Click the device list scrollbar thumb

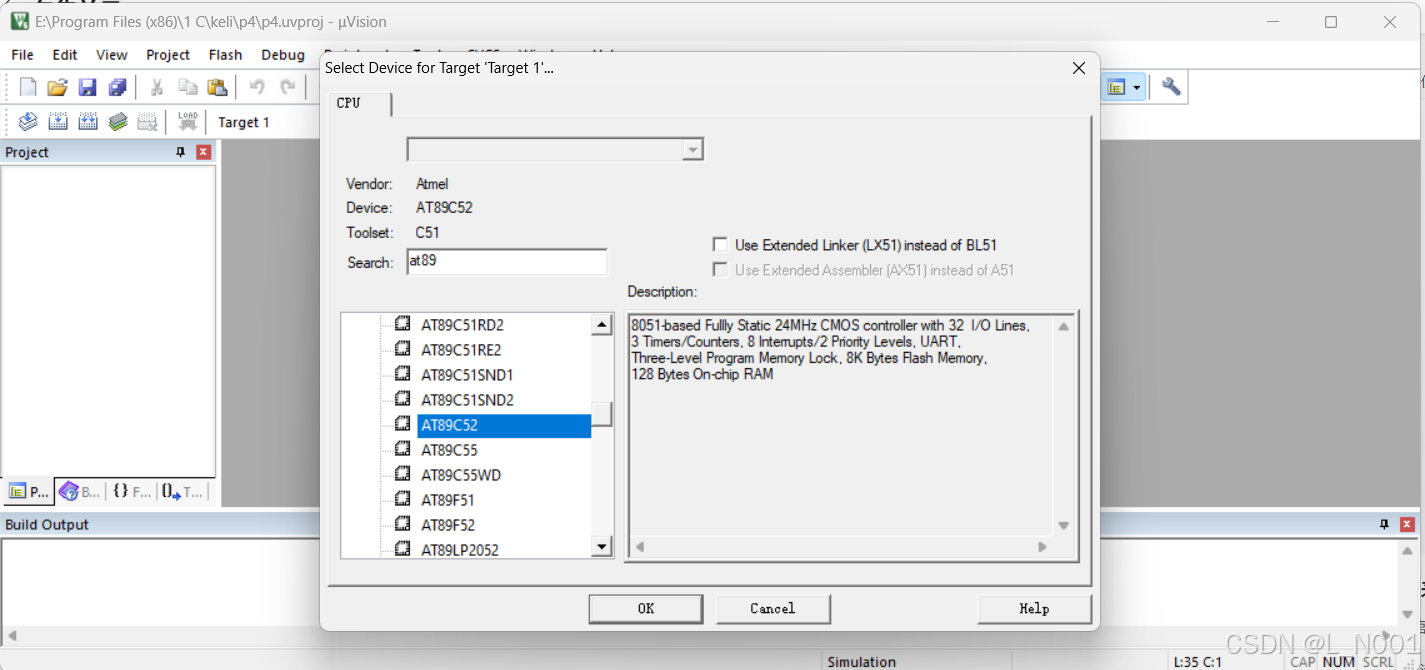602,414
